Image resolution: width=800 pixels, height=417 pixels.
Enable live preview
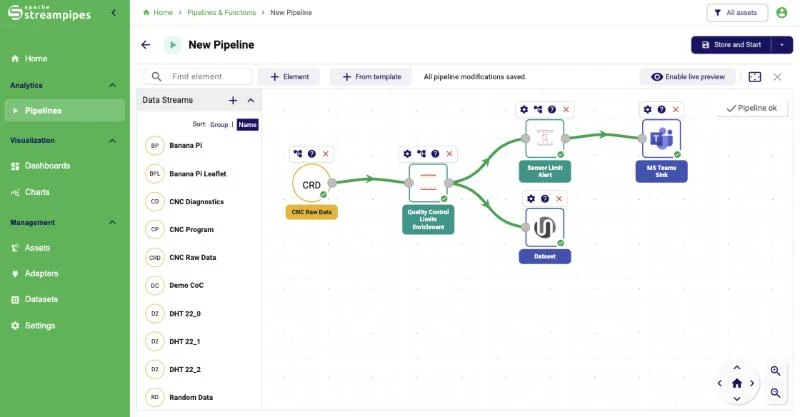(x=688, y=77)
